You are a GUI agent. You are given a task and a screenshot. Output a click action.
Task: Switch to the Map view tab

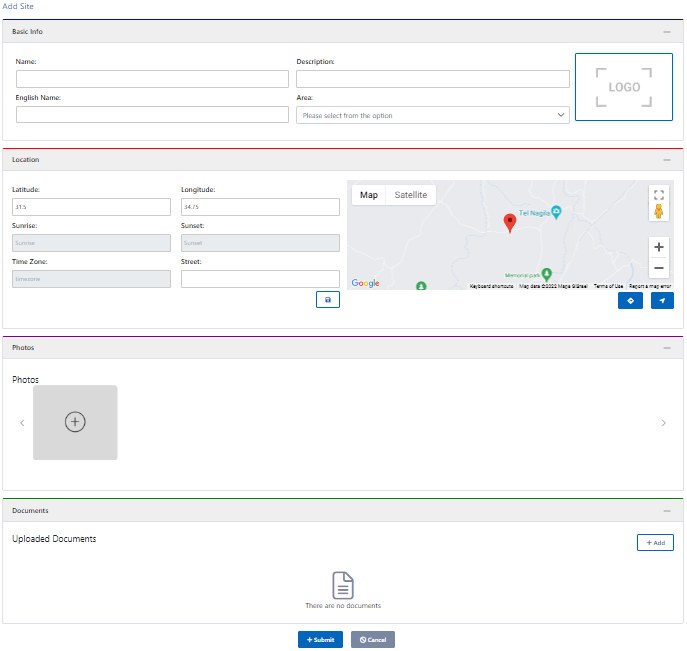(369, 195)
